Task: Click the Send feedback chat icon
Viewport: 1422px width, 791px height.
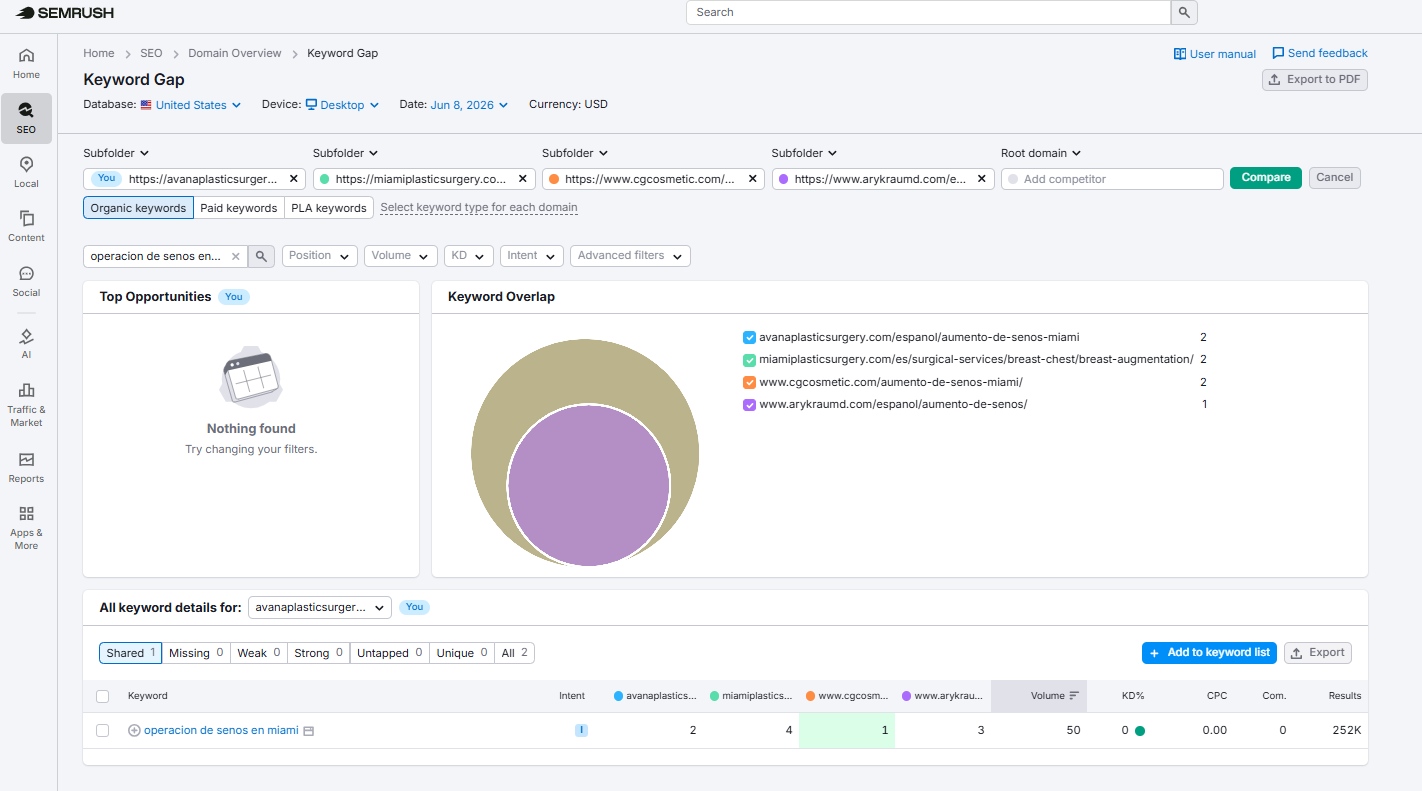Action: (x=1278, y=53)
